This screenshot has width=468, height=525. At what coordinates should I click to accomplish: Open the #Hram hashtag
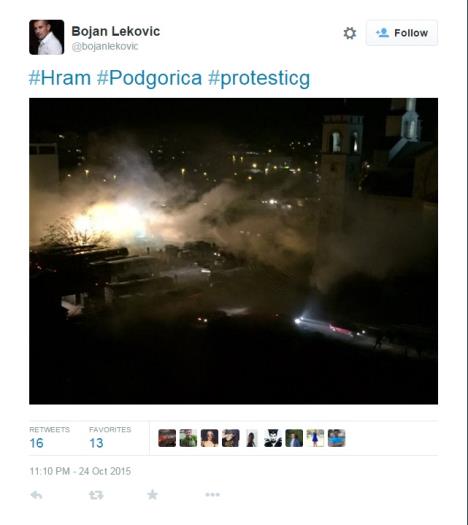pos(60,78)
